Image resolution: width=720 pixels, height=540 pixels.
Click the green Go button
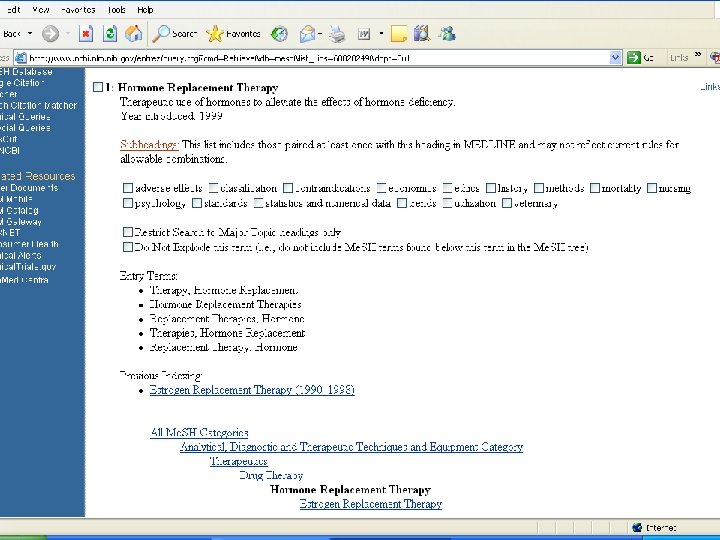(640, 58)
